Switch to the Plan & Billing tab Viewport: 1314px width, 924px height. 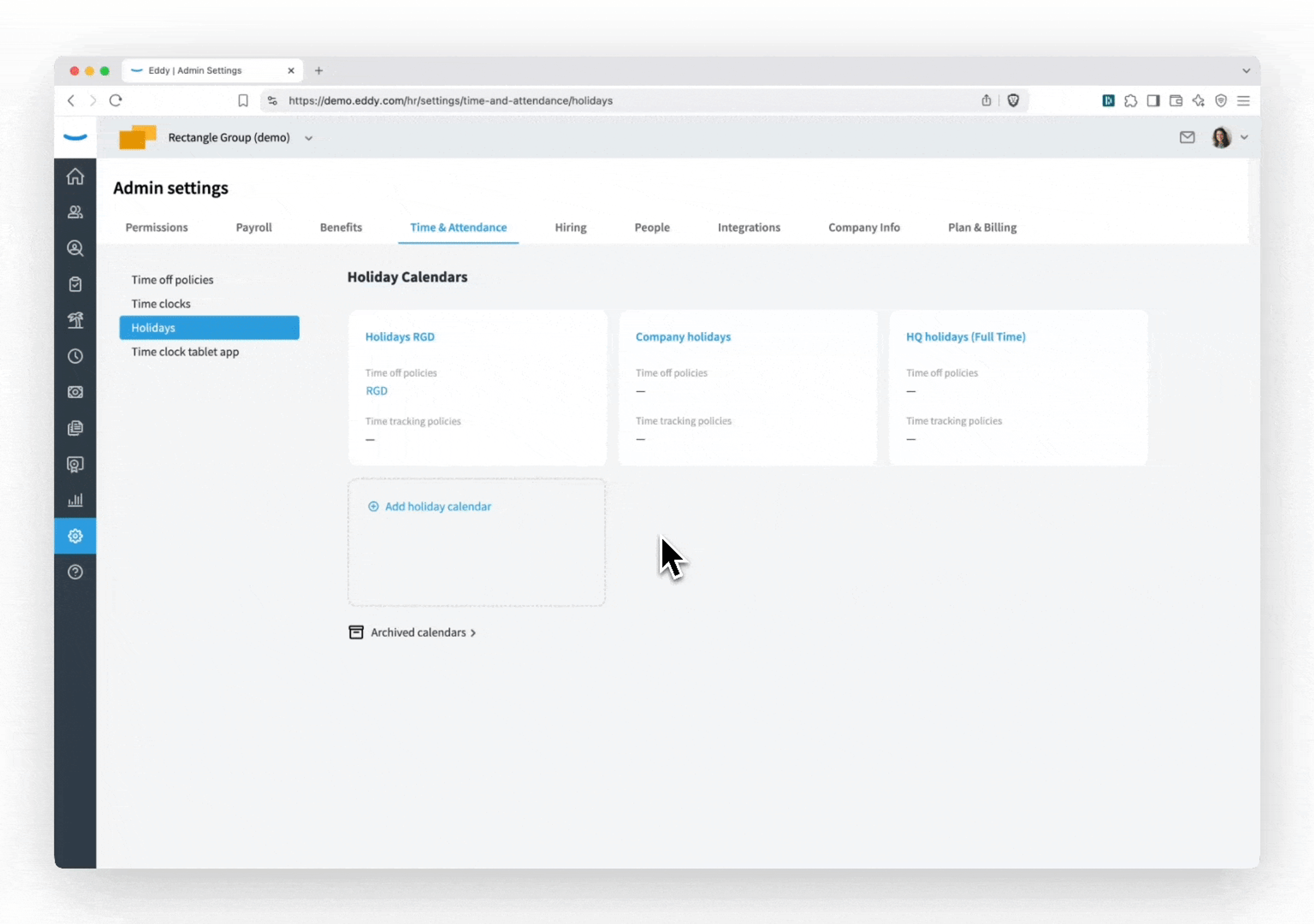click(982, 227)
